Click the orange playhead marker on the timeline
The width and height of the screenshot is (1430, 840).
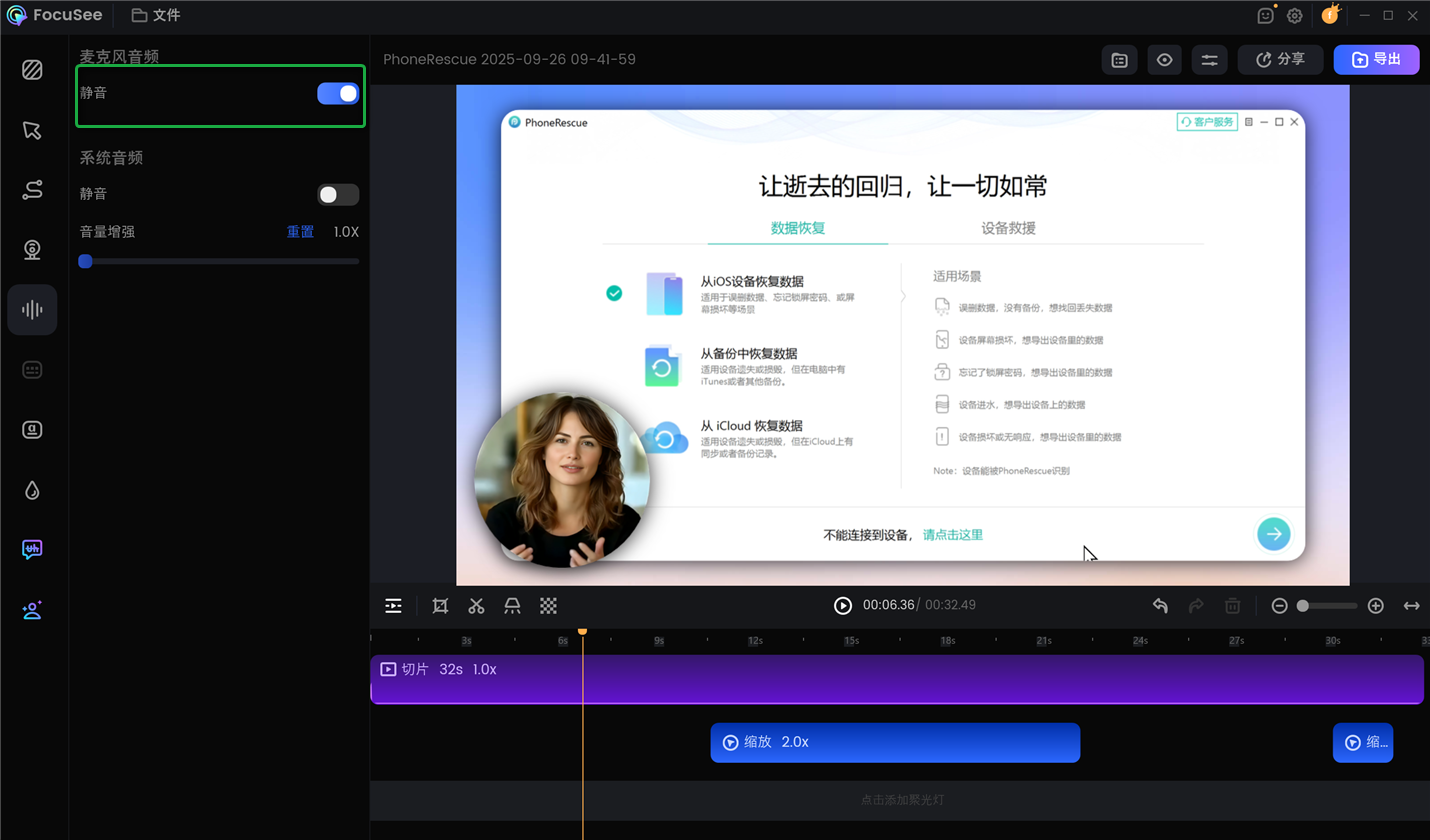(582, 631)
